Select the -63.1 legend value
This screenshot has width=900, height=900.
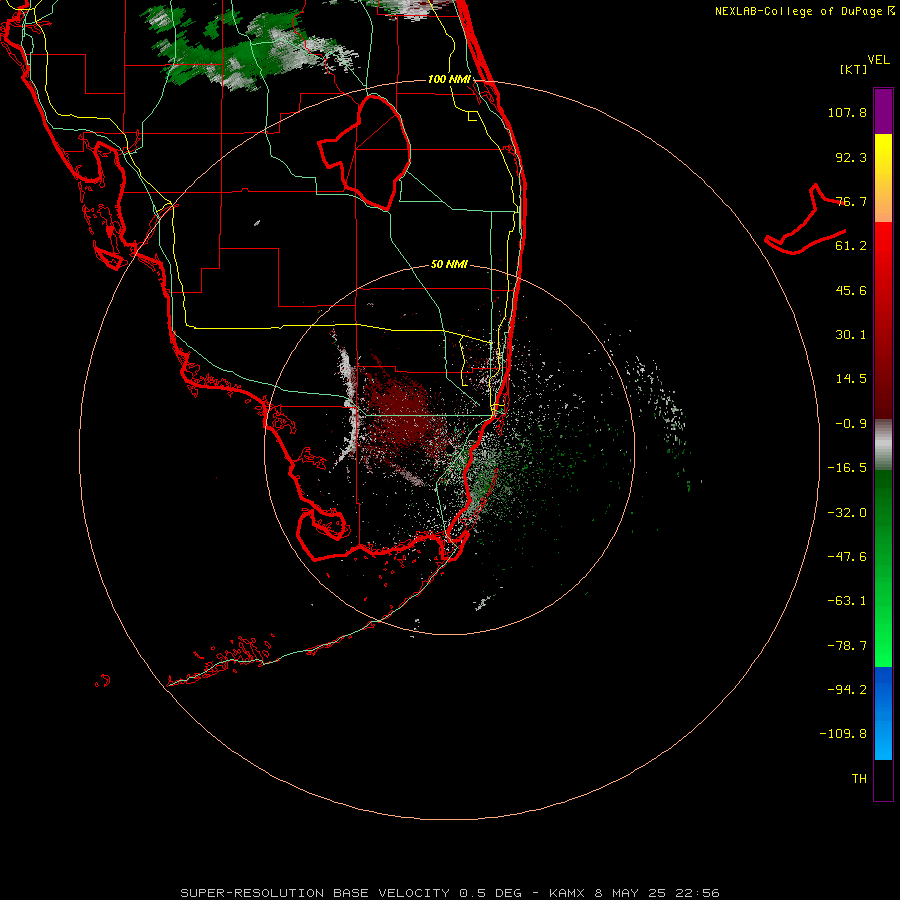pos(847,601)
